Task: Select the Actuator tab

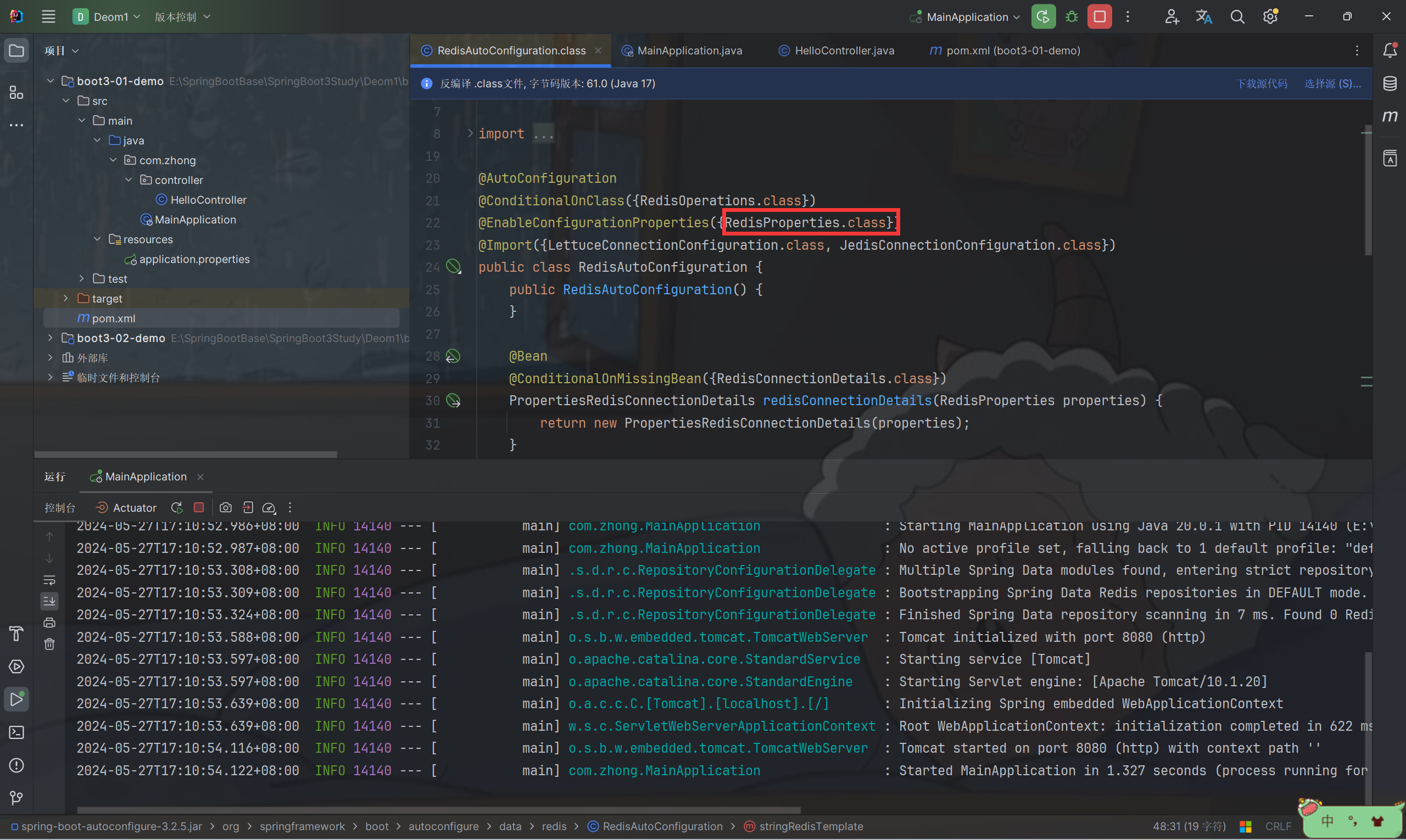Action: point(126,507)
